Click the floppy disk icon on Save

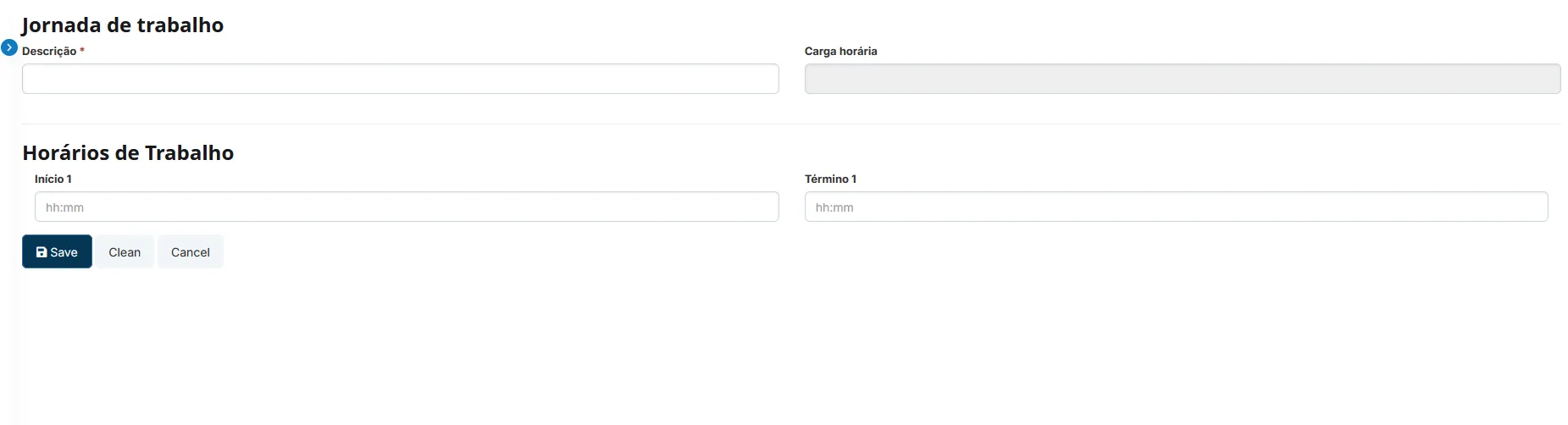[42, 252]
